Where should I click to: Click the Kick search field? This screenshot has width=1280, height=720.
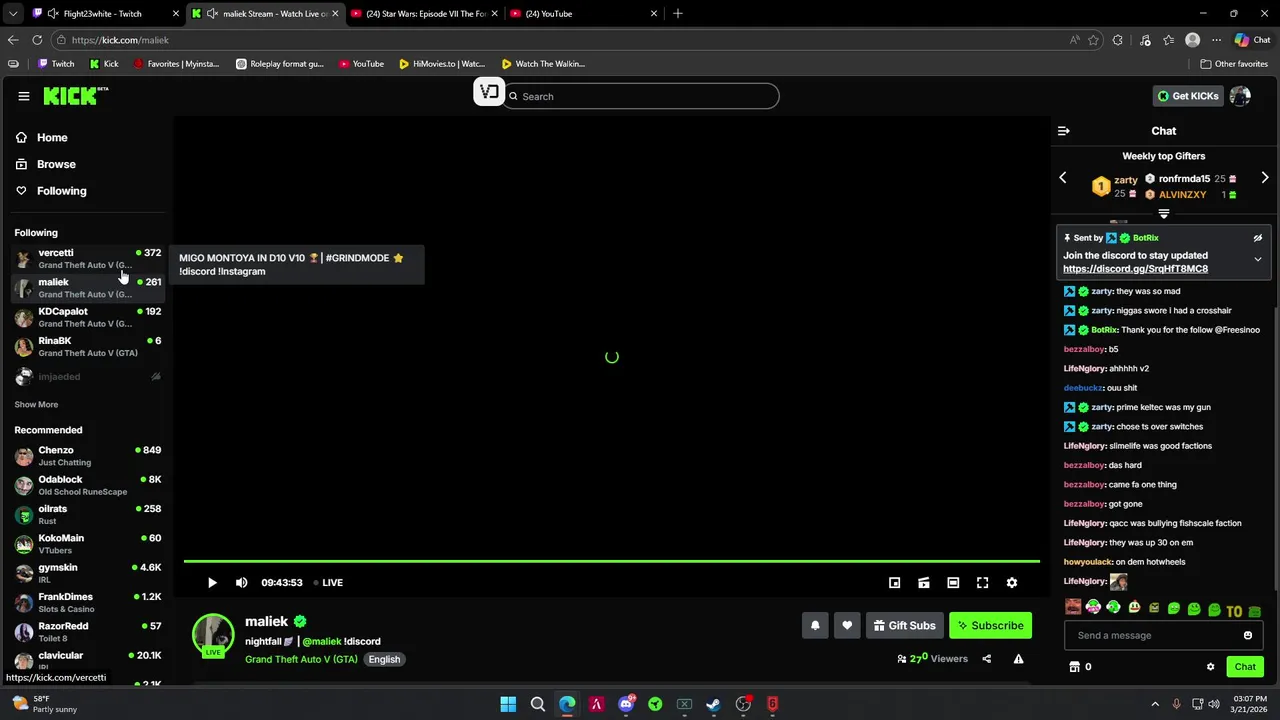640,96
